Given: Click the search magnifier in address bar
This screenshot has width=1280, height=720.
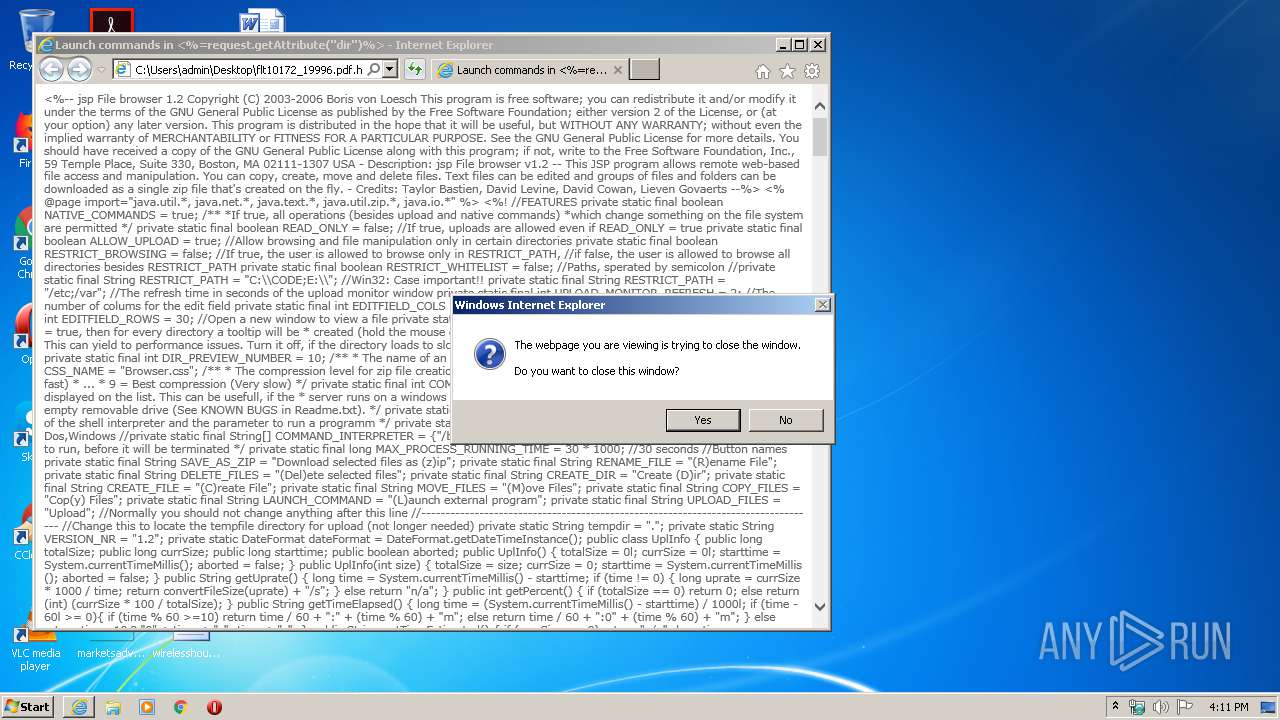Looking at the screenshot, I should (x=374, y=70).
